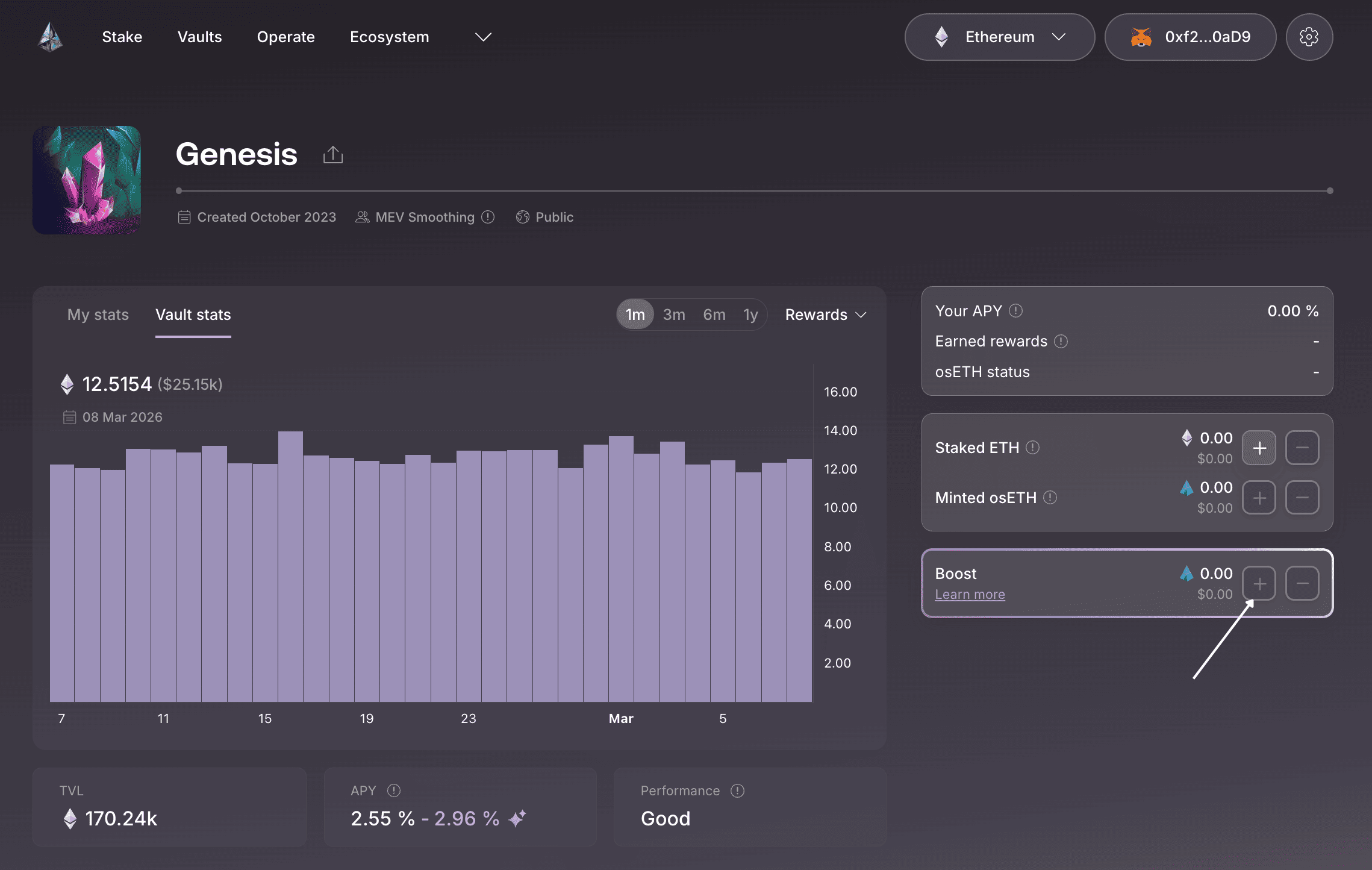The height and width of the screenshot is (870, 1372).
Task: Click the Performance info icon
Action: (737, 790)
